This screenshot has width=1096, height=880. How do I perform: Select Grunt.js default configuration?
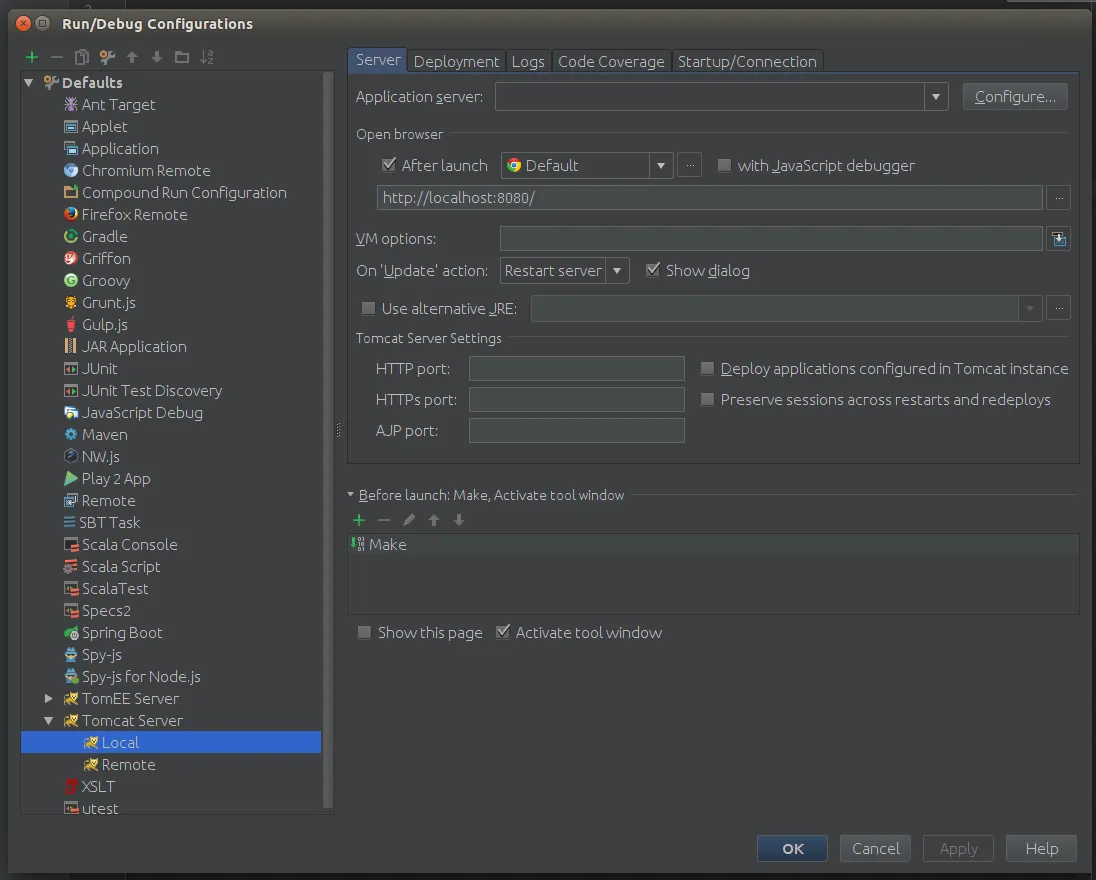[x=108, y=303]
